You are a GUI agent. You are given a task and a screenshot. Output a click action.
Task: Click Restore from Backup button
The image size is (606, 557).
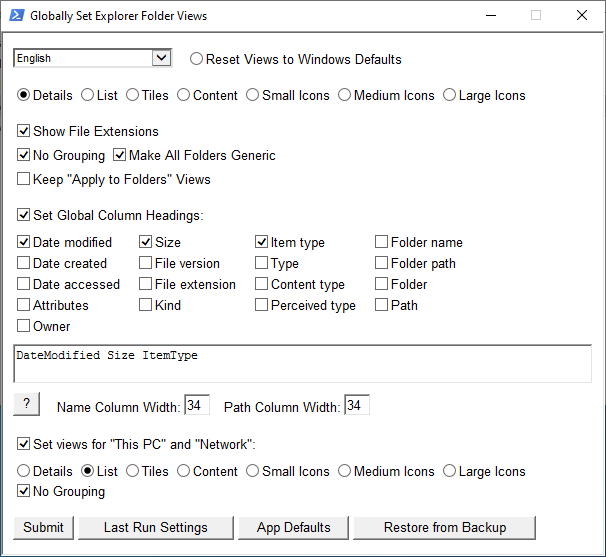point(445,527)
